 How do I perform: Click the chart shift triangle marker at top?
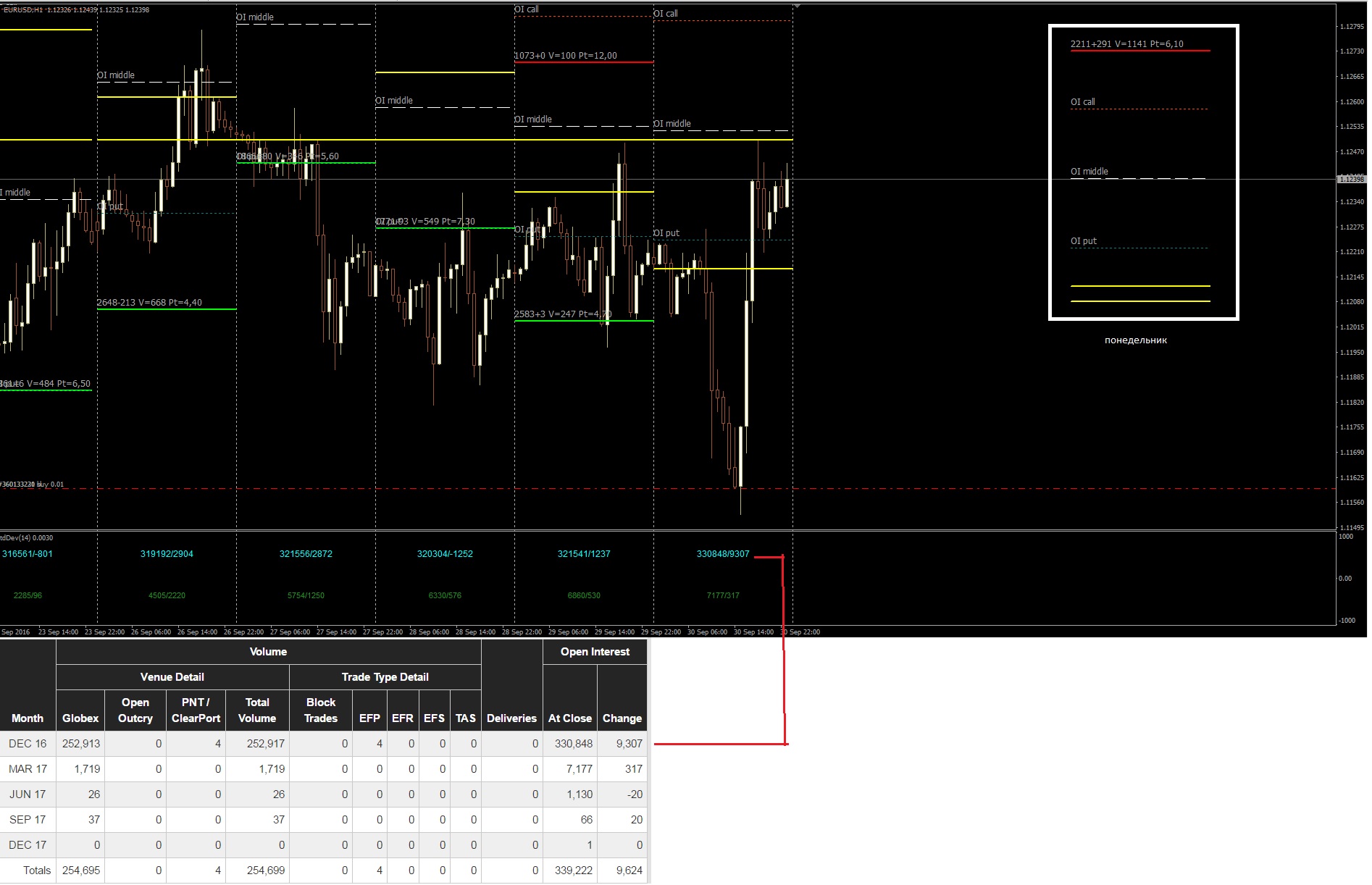click(x=797, y=7)
